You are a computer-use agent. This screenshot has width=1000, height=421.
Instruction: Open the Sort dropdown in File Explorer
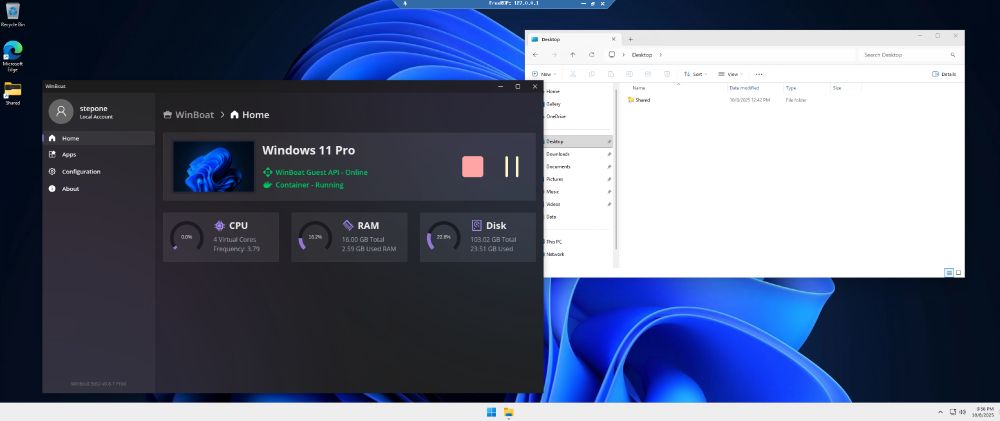695,74
